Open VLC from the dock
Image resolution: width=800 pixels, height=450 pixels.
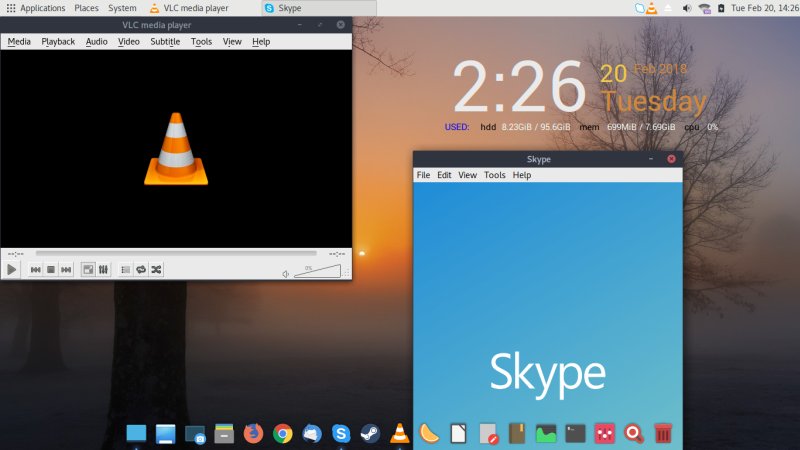point(399,433)
